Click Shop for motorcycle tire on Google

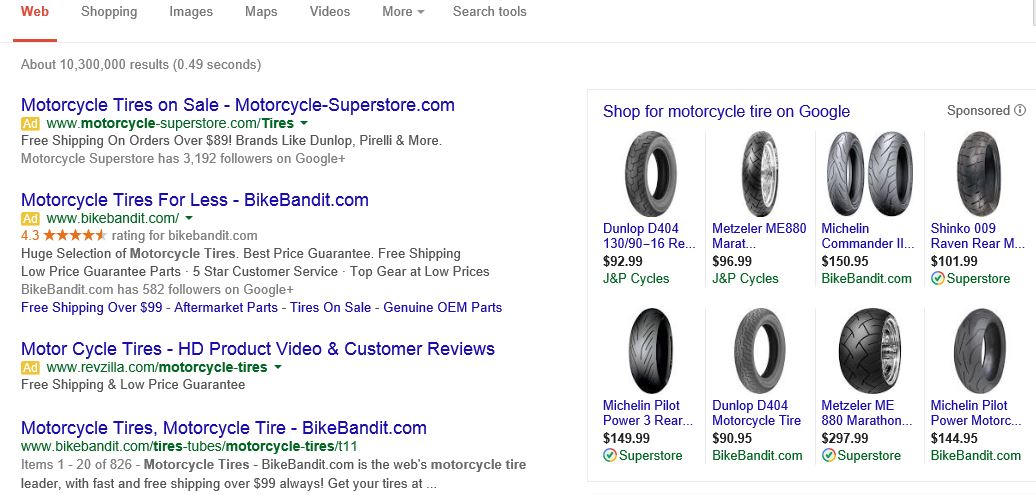pos(726,112)
